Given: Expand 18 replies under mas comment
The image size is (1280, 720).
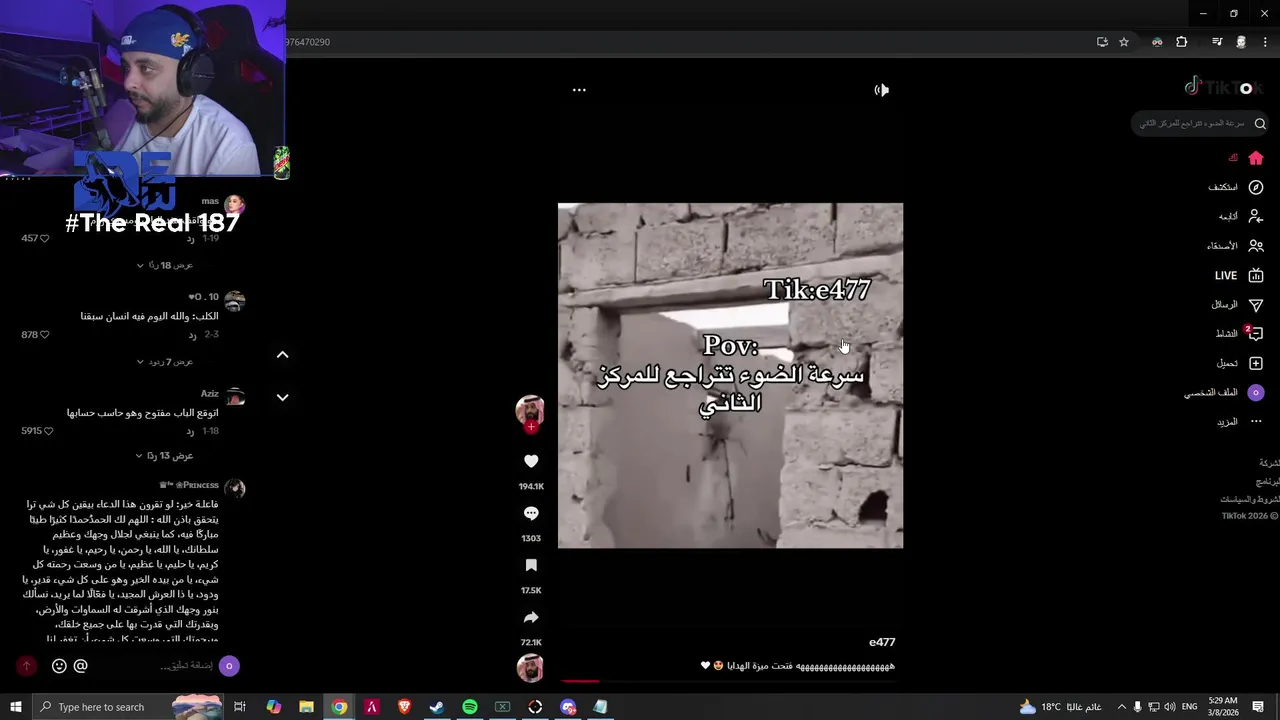Looking at the screenshot, I should pos(166,265).
